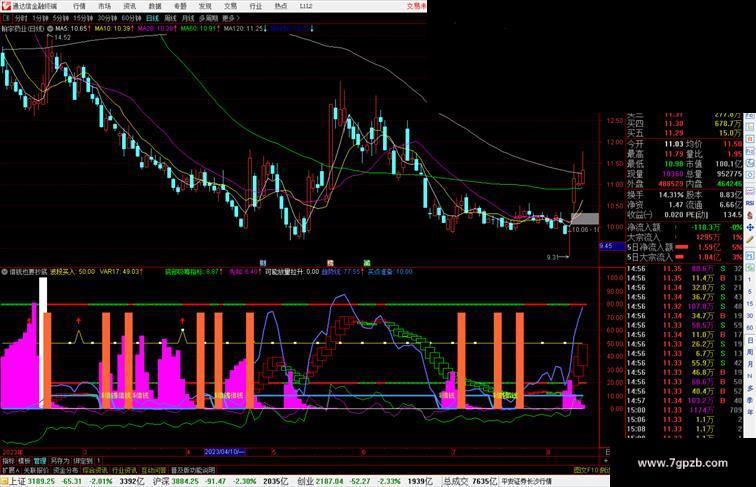Open the 互动问答 bottom tab

pos(154,470)
